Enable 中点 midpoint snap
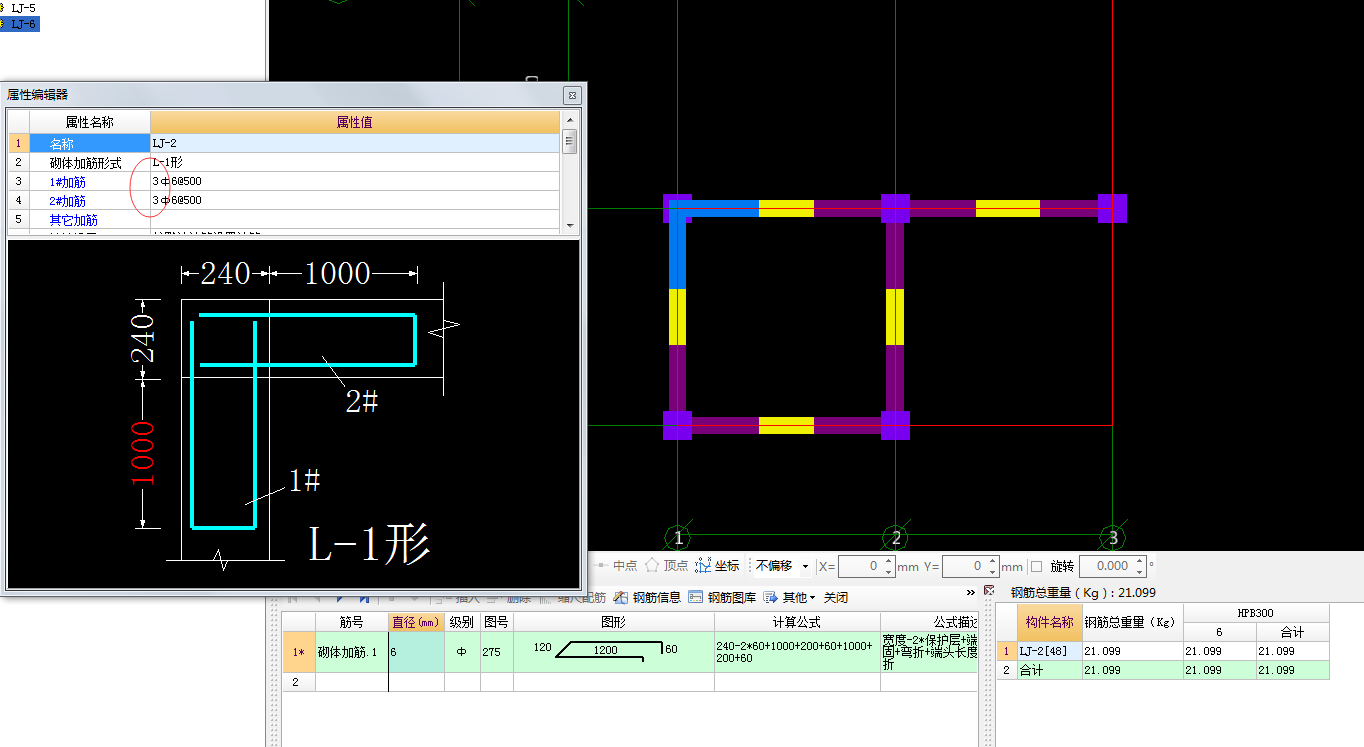Image resolution: width=1364 pixels, height=747 pixels. click(616, 566)
